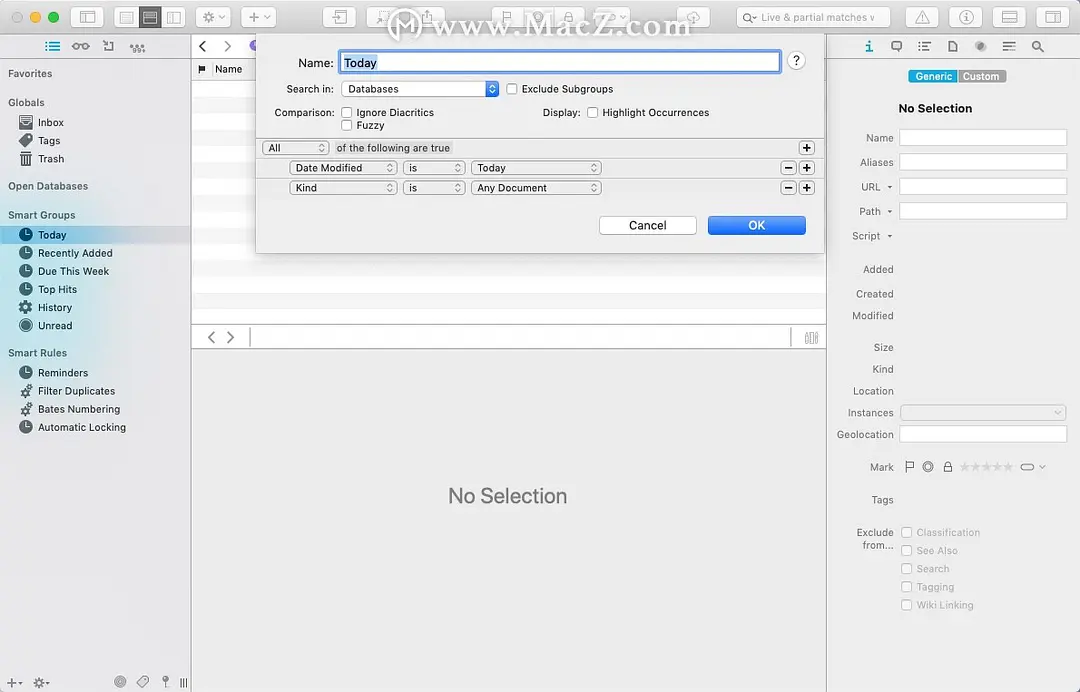
Task: Toggle the inspector panel toolbar icon
Action: [1052, 17]
